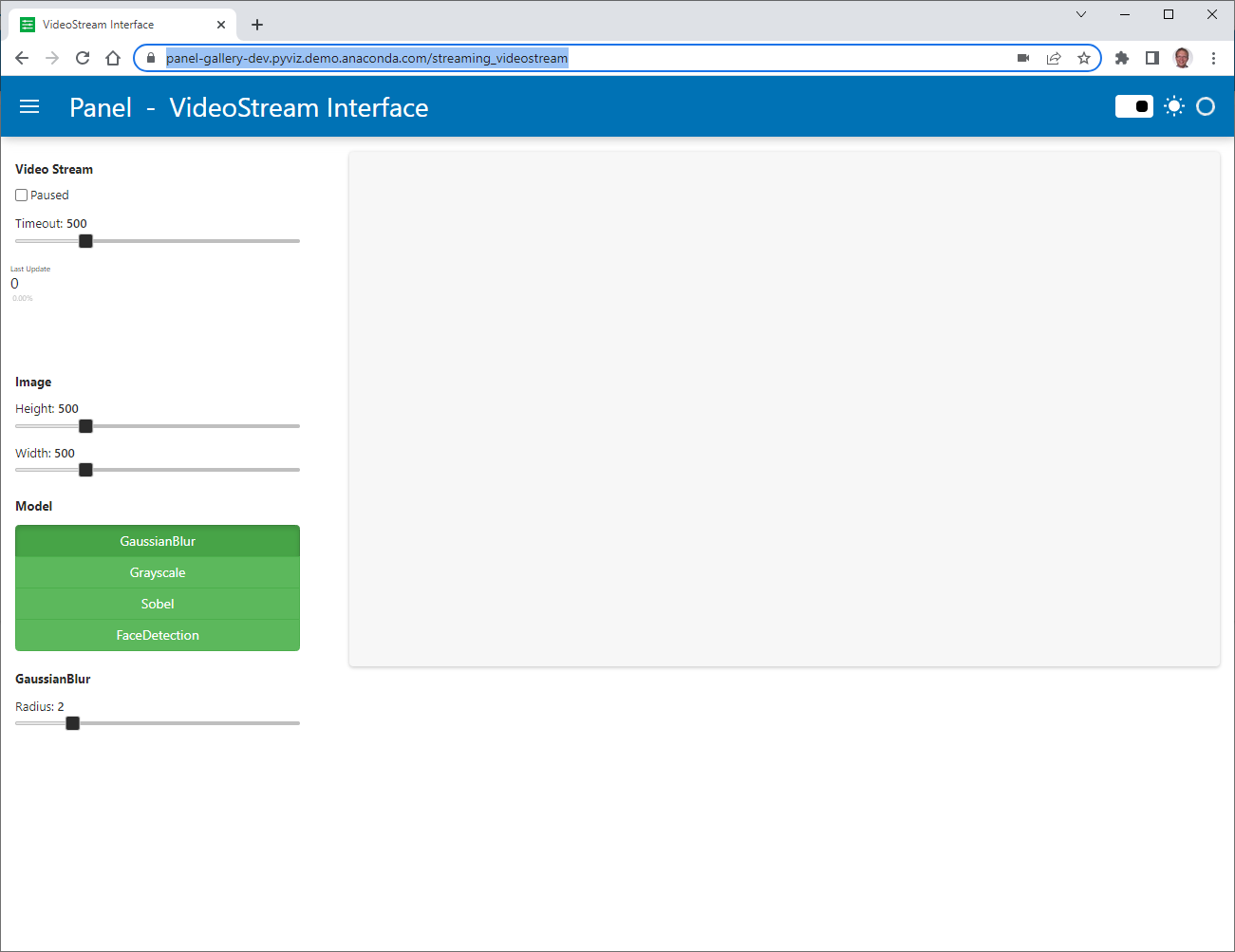Open the browser profile avatar
Viewport: 1235px width, 952px height.
1182,58
